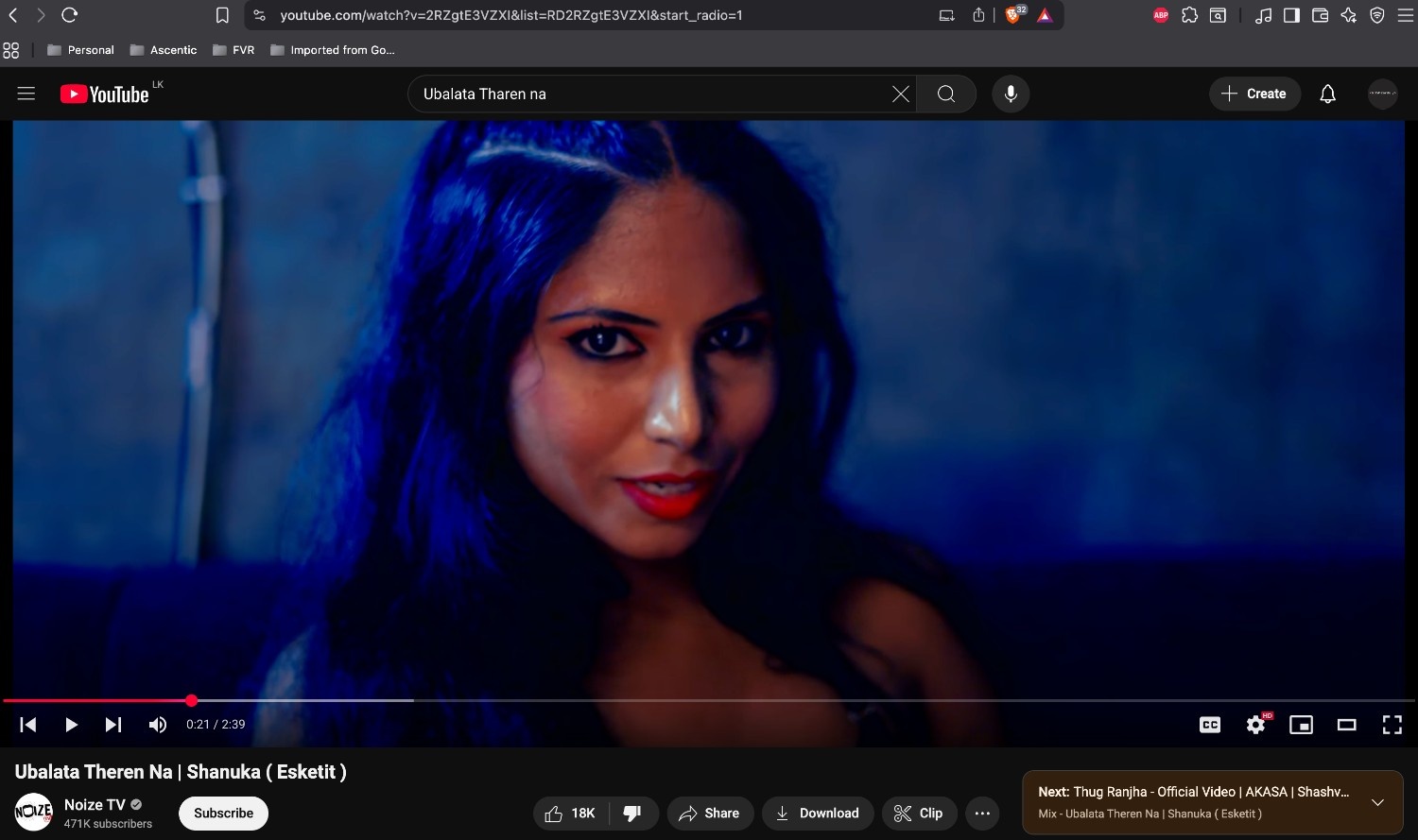Viewport: 1418px width, 840px height.
Task: Open the FVR bookmarks folder
Action: (233, 50)
